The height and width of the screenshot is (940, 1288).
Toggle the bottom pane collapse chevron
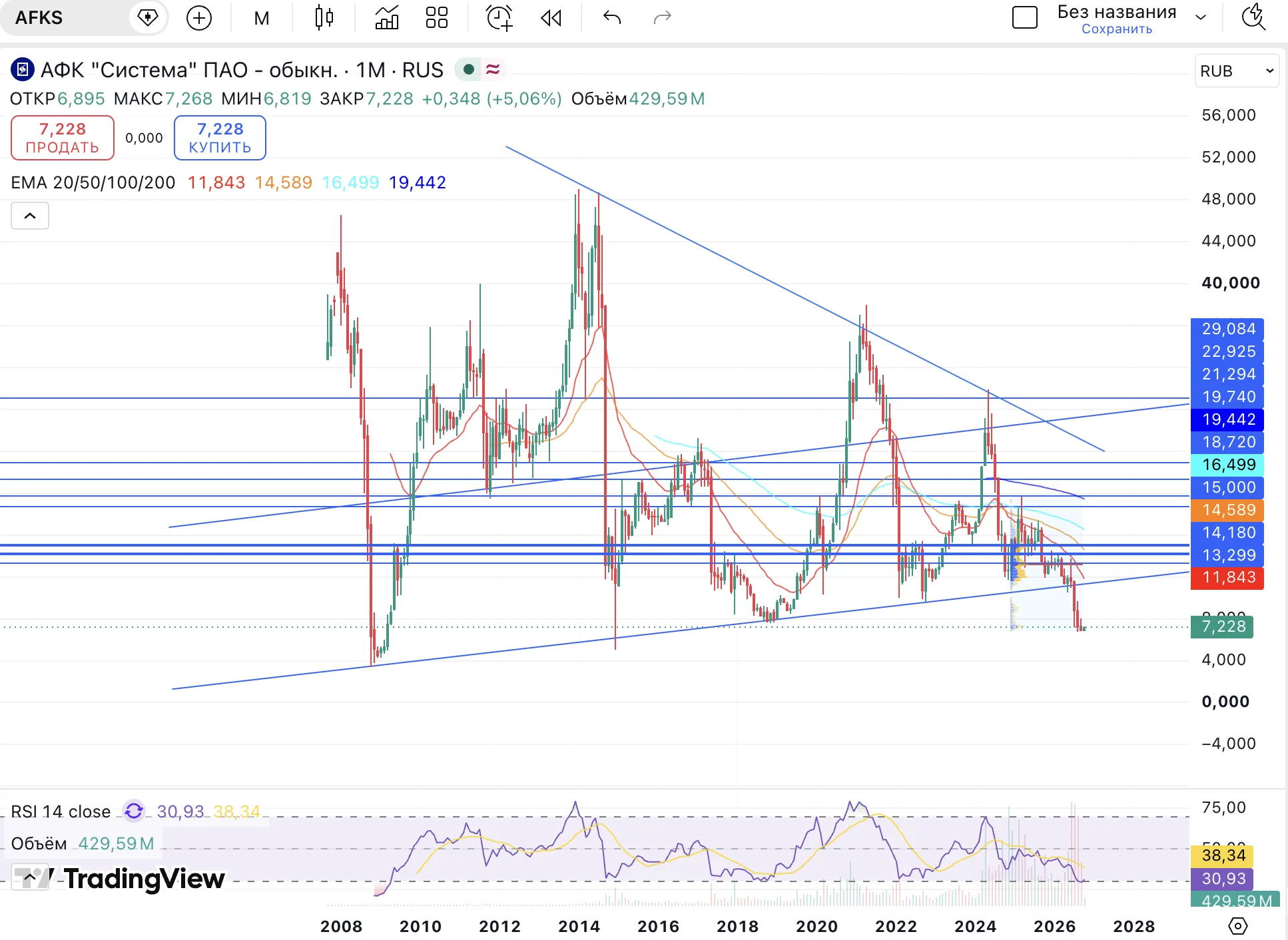(x=30, y=878)
